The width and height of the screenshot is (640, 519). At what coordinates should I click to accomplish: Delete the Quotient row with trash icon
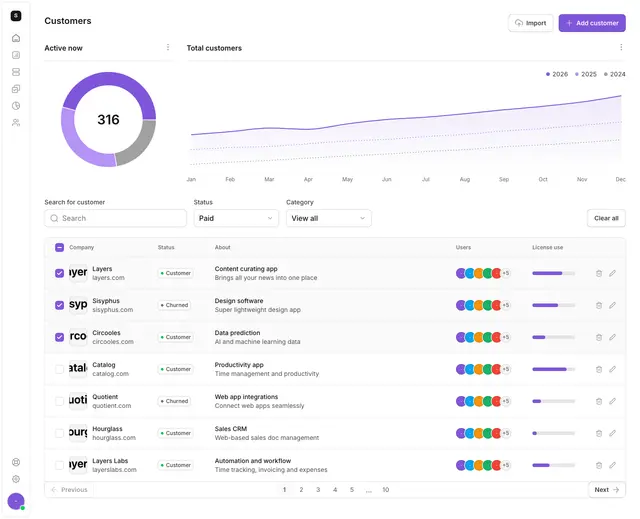tap(599, 401)
